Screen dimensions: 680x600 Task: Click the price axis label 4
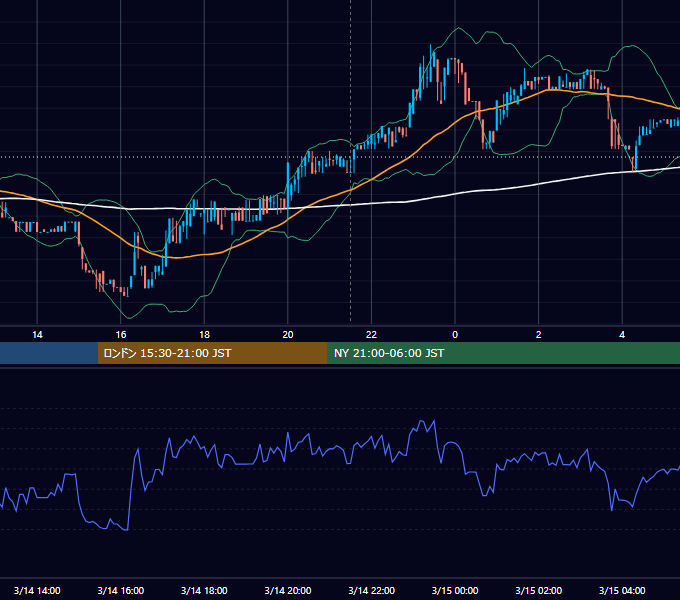click(x=622, y=335)
